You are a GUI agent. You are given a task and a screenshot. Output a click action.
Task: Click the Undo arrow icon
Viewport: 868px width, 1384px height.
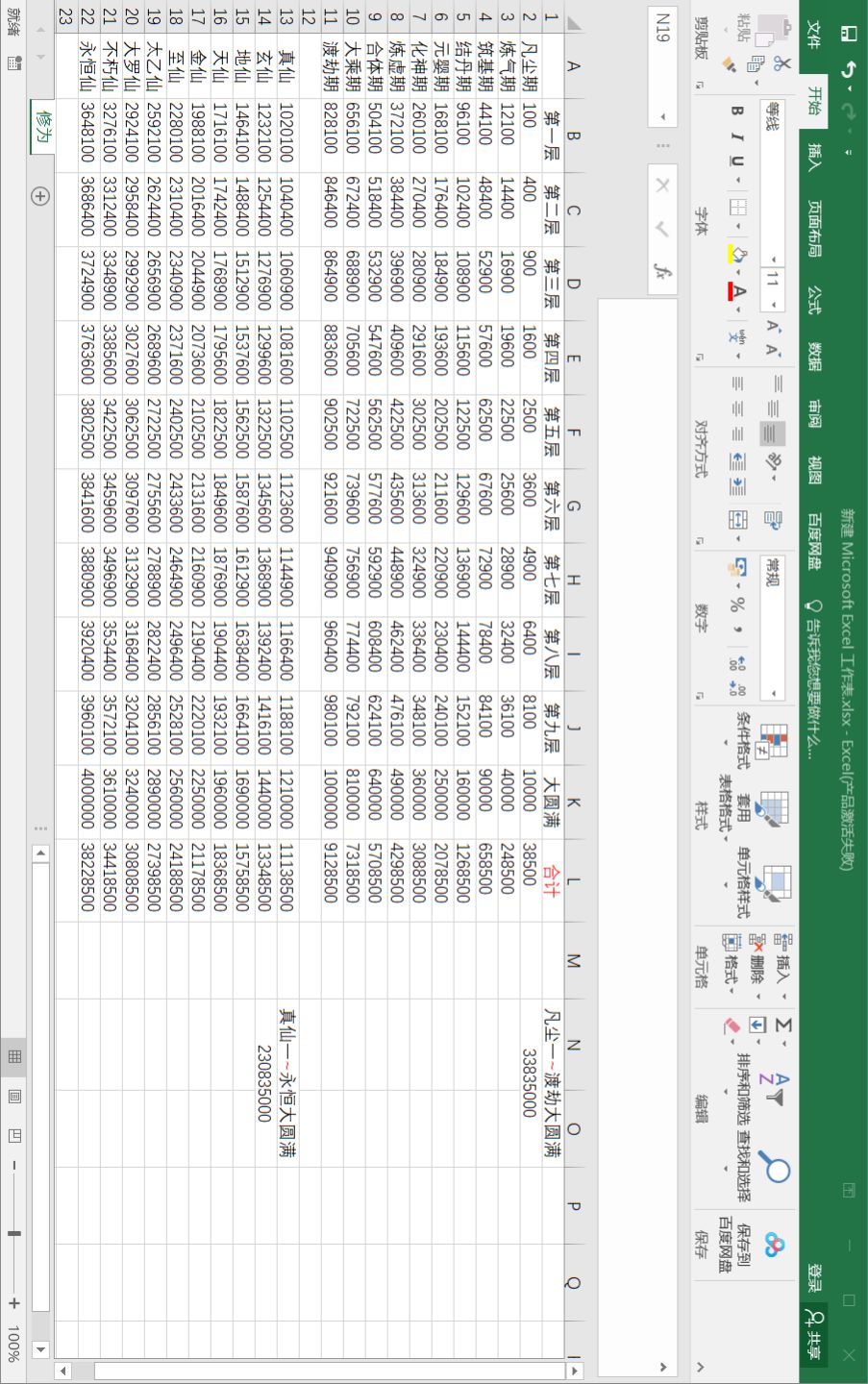pos(849,71)
